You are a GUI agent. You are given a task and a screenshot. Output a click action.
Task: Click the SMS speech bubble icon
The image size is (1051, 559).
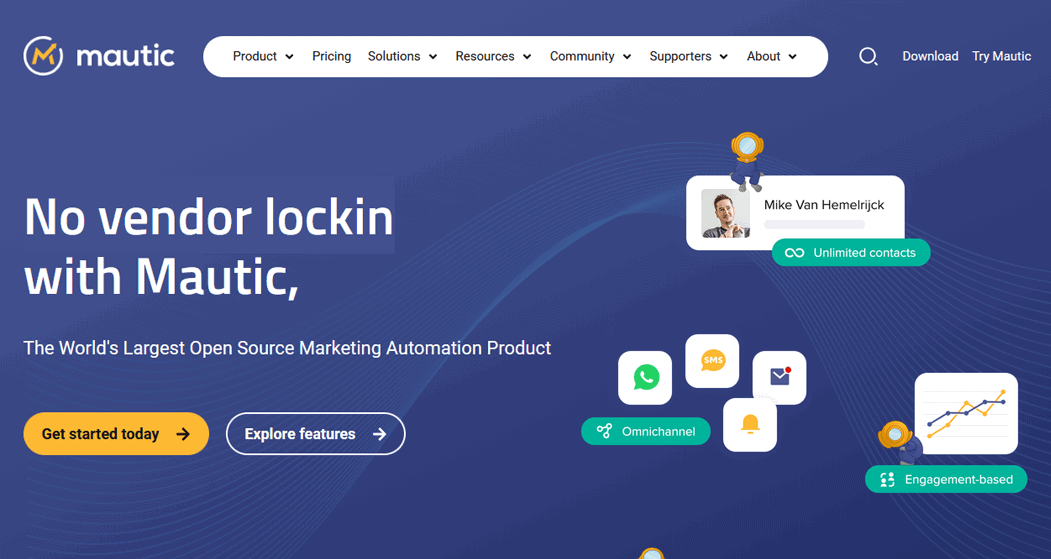click(713, 361)
